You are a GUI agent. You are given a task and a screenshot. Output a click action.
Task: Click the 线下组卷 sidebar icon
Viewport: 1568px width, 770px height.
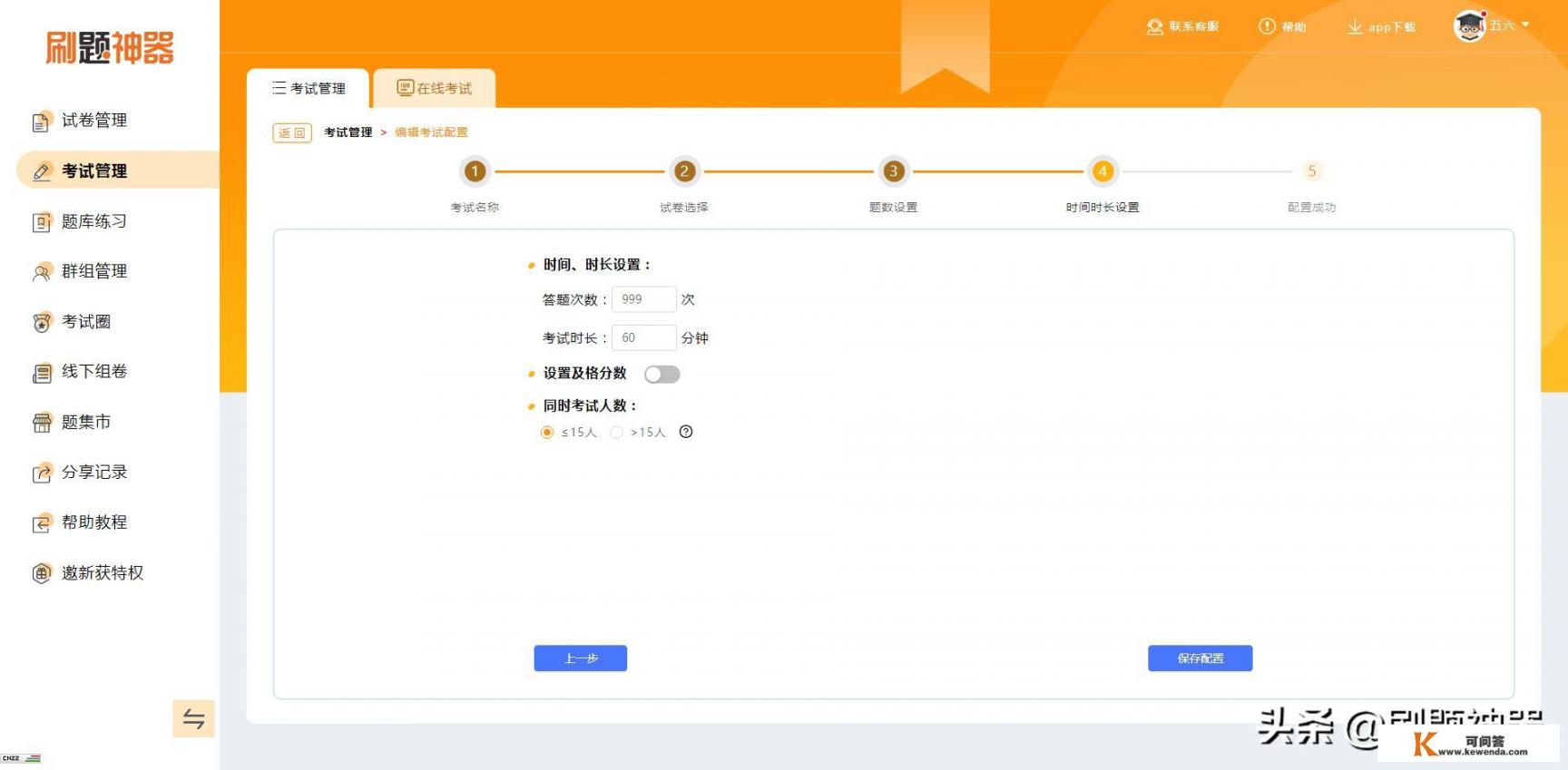(42, 373)
